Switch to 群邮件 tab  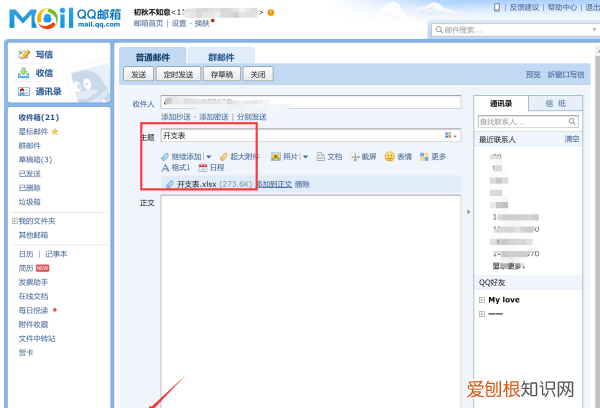click(221, 56)
